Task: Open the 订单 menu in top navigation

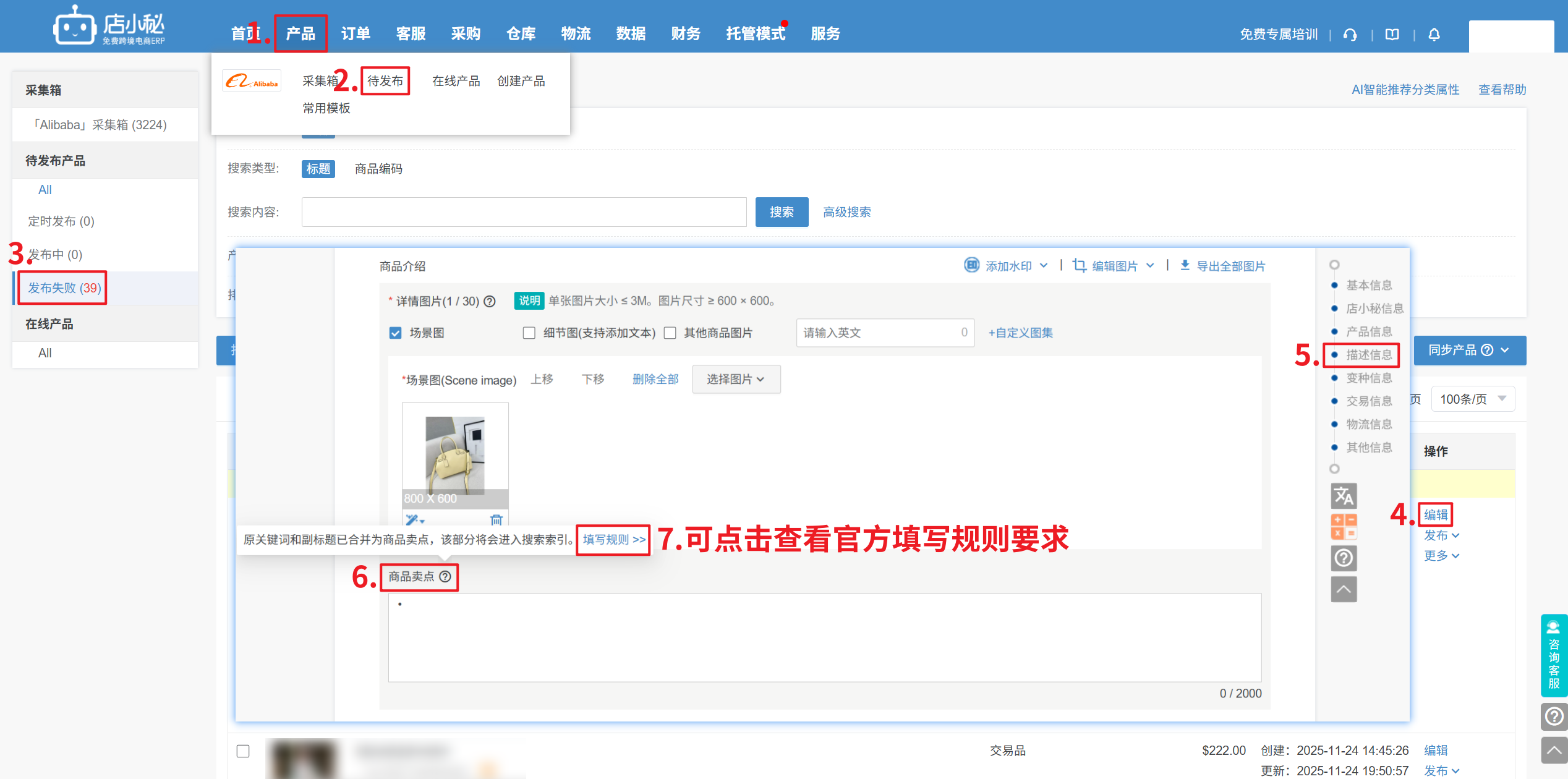Action: pyautogui.click(x=356, y=34)
